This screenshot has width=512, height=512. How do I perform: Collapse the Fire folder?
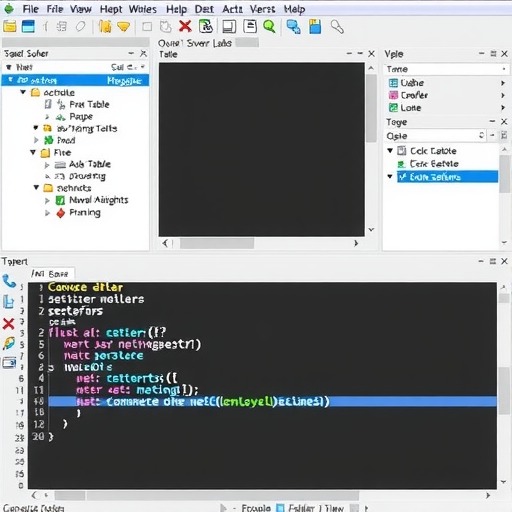[33, 152]
